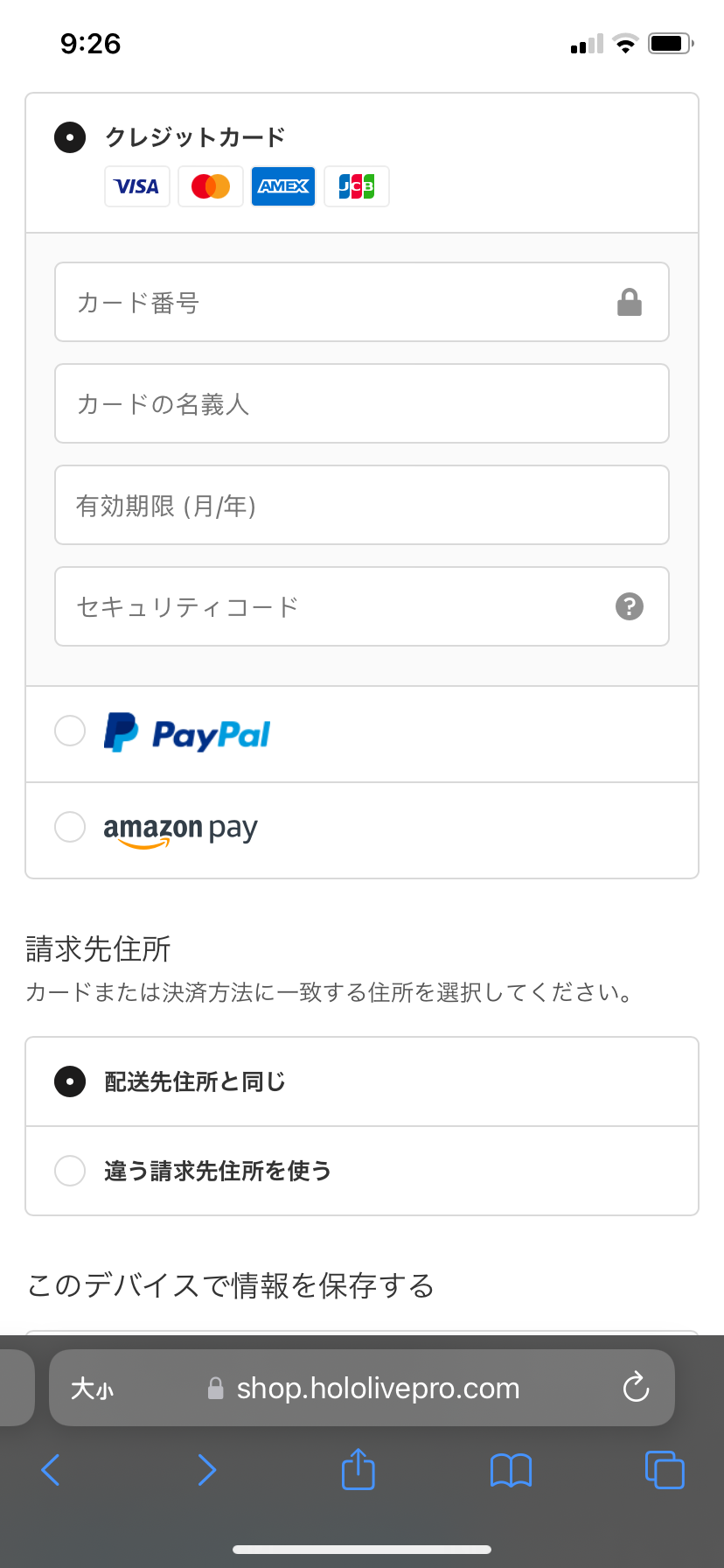Go back to previous page
This screenshot has height=1568, width=724.
click(51, 1470)
